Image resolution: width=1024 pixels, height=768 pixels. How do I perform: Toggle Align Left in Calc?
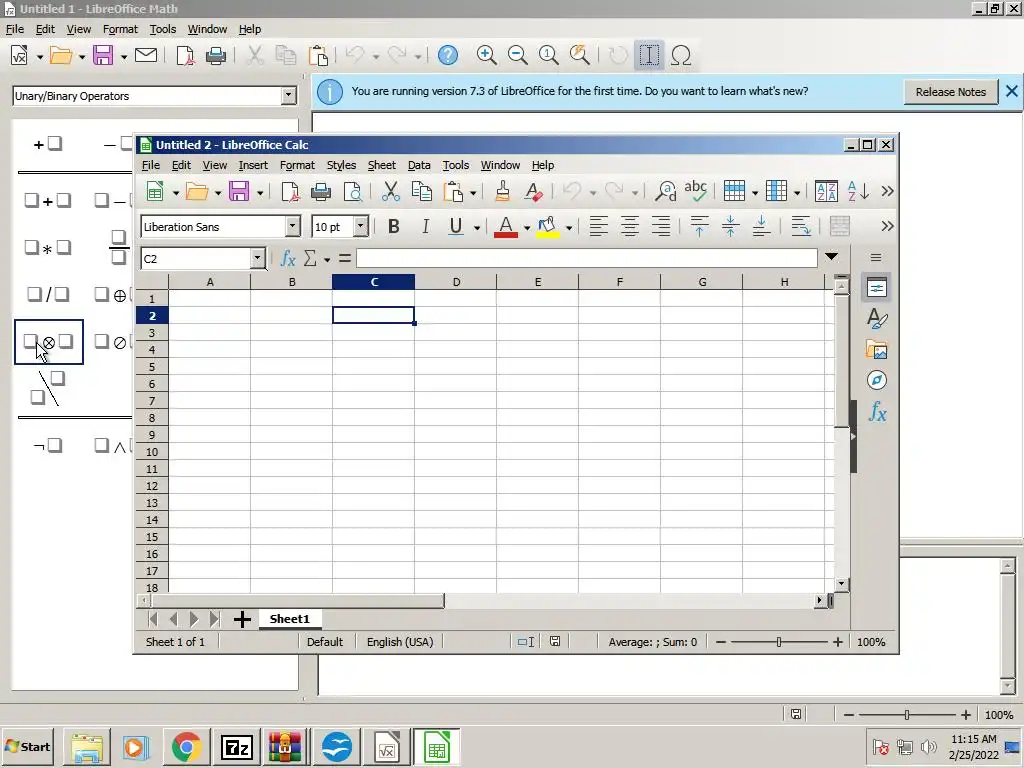[598, 227]
